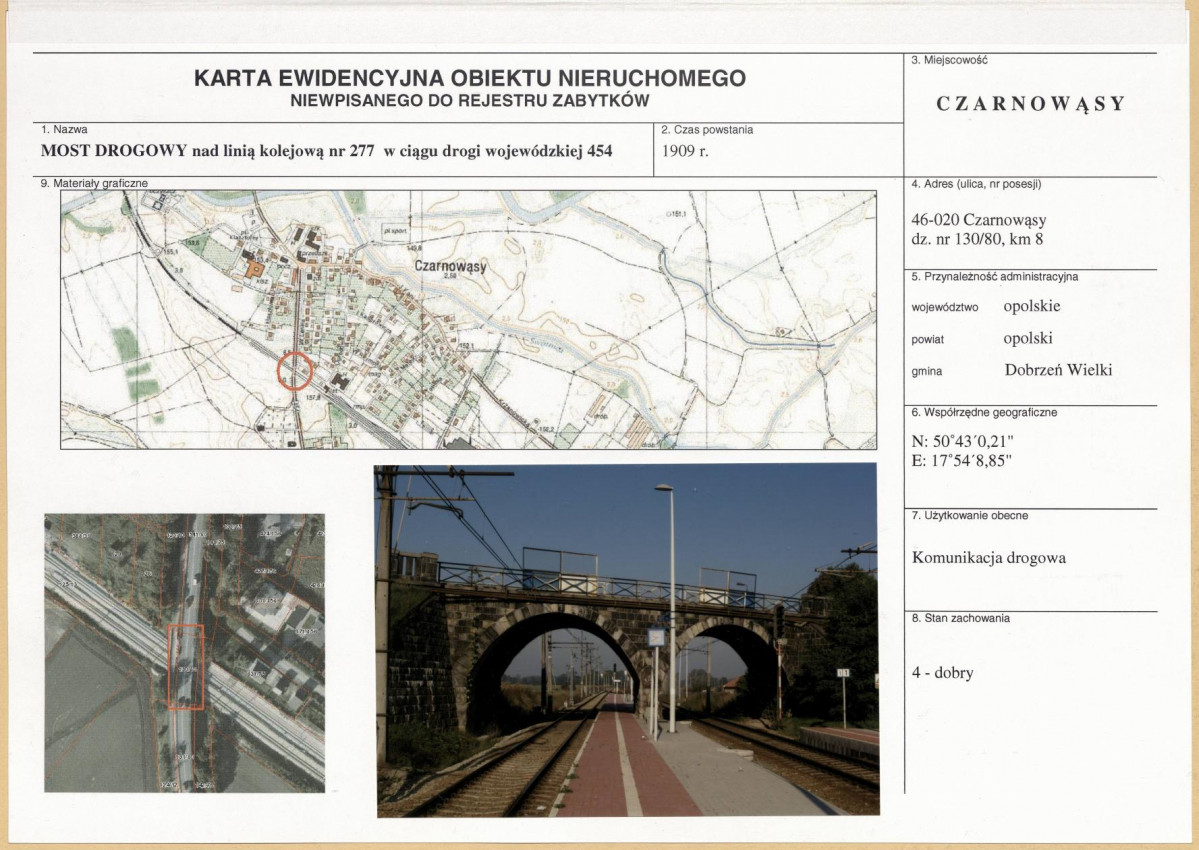Click the blue platform sign in the photo
Viewport: 1199px width, 850px height.
point(655,637)
